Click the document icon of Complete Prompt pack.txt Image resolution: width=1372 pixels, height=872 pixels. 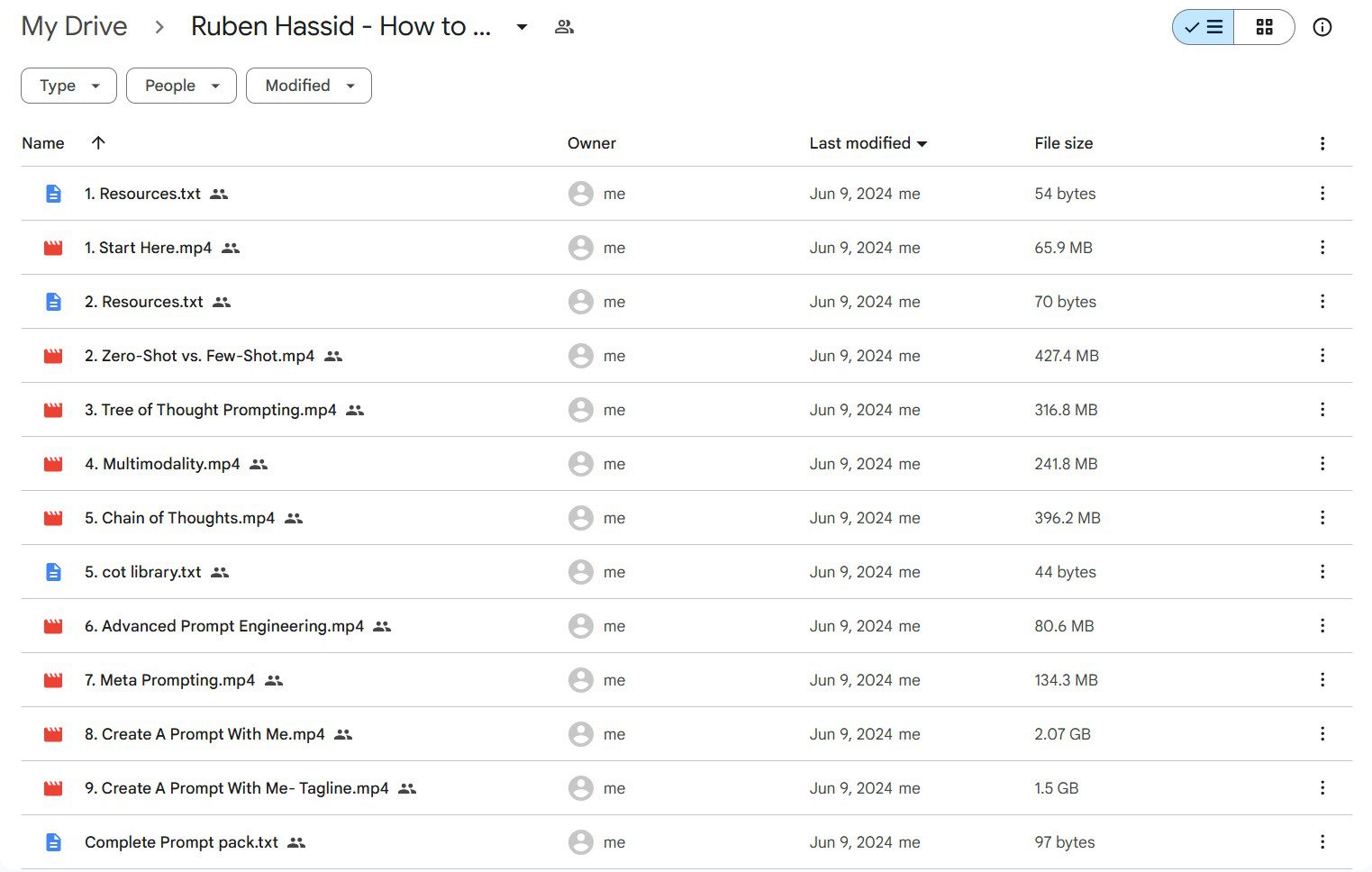click(53, 842)
